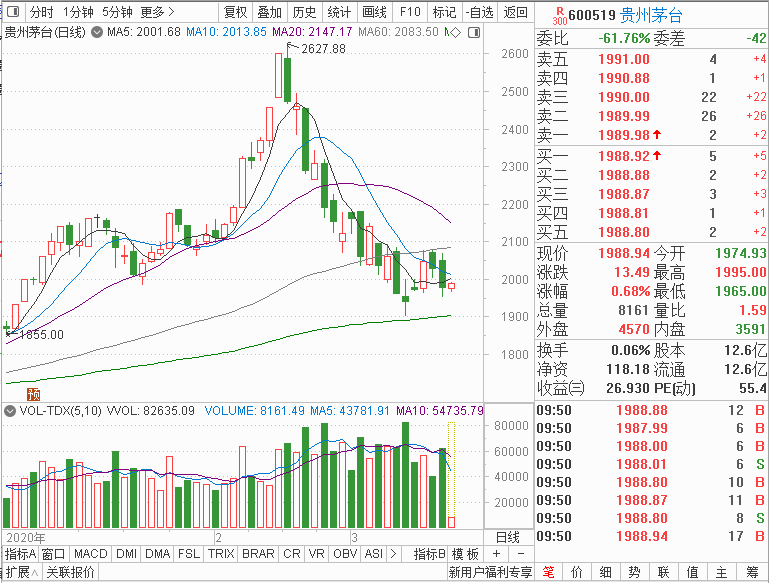The image size is (770, 583).
Task: Select the 窗口 tab
Action: 54,554
